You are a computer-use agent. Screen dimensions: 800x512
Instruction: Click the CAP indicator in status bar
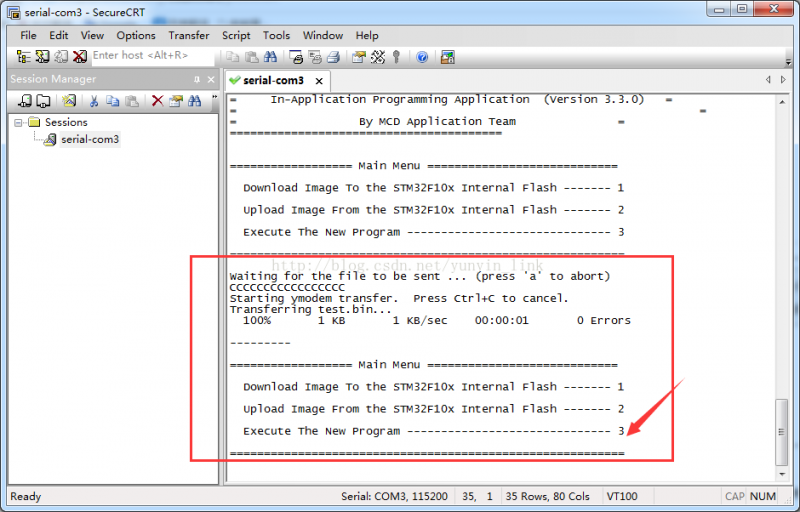tap(735, 496)
